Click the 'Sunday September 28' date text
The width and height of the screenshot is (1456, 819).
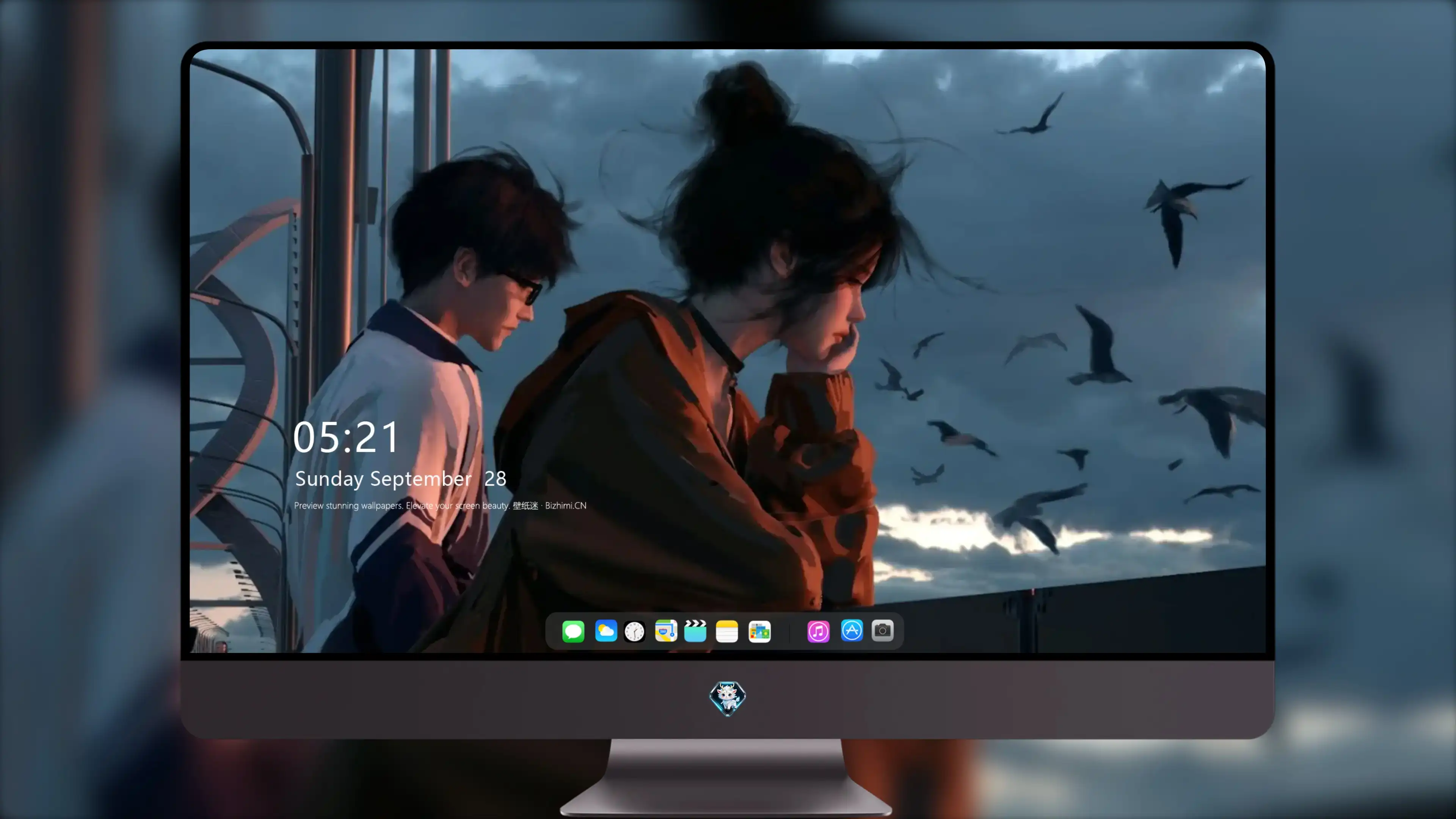(401, 479)
